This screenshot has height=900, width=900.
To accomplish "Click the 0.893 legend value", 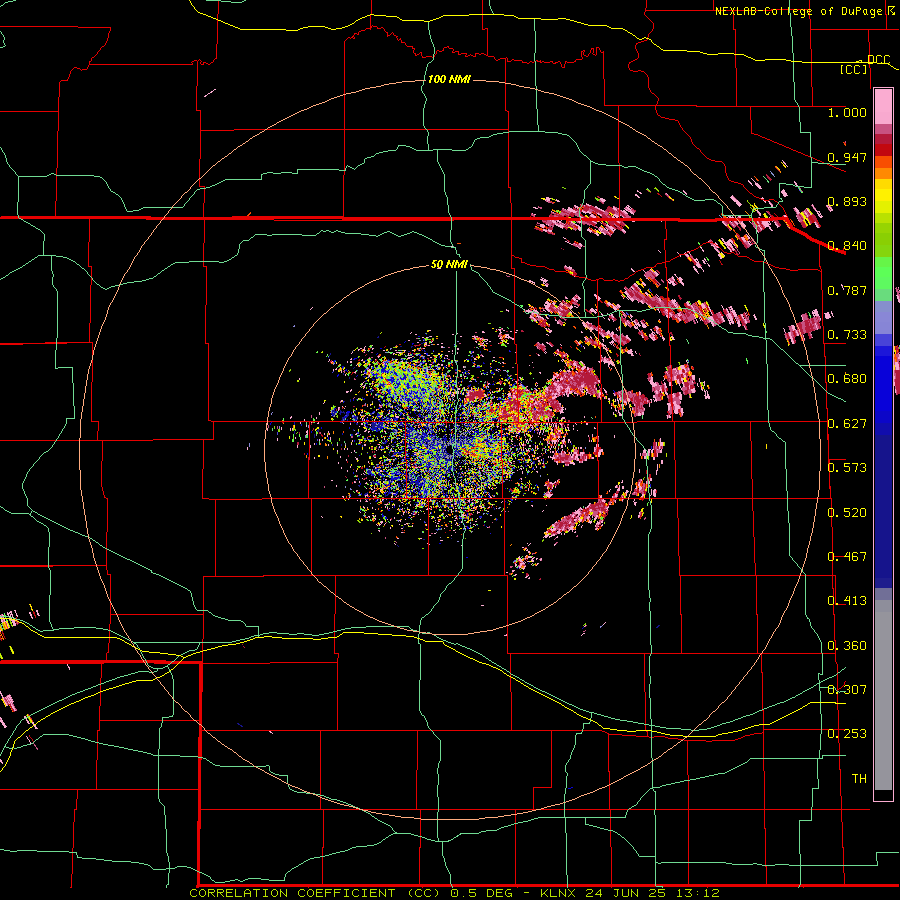I will pyautogui.click(x=847, y=201).
